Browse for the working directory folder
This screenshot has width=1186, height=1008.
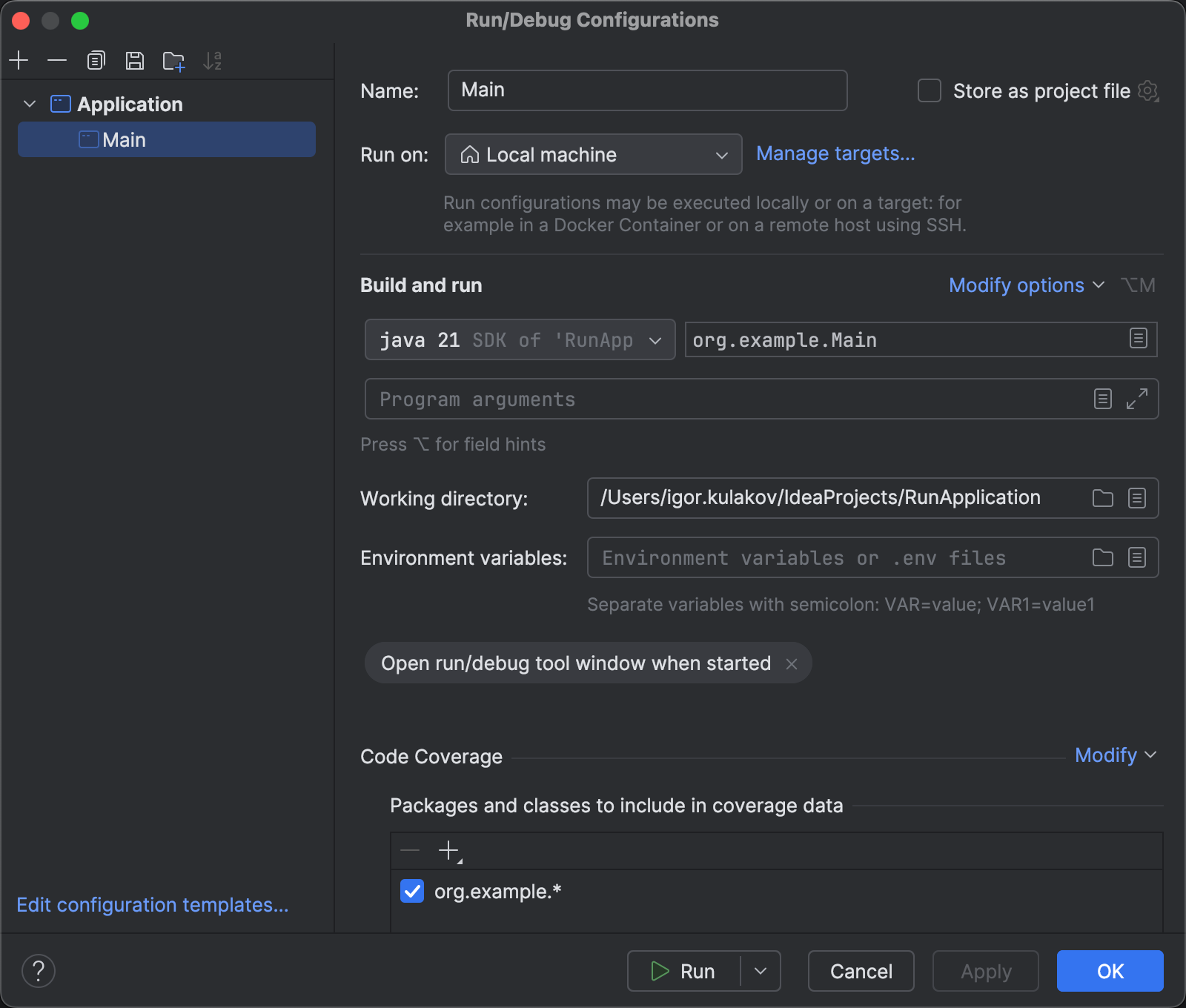(x=1102, y=498)
